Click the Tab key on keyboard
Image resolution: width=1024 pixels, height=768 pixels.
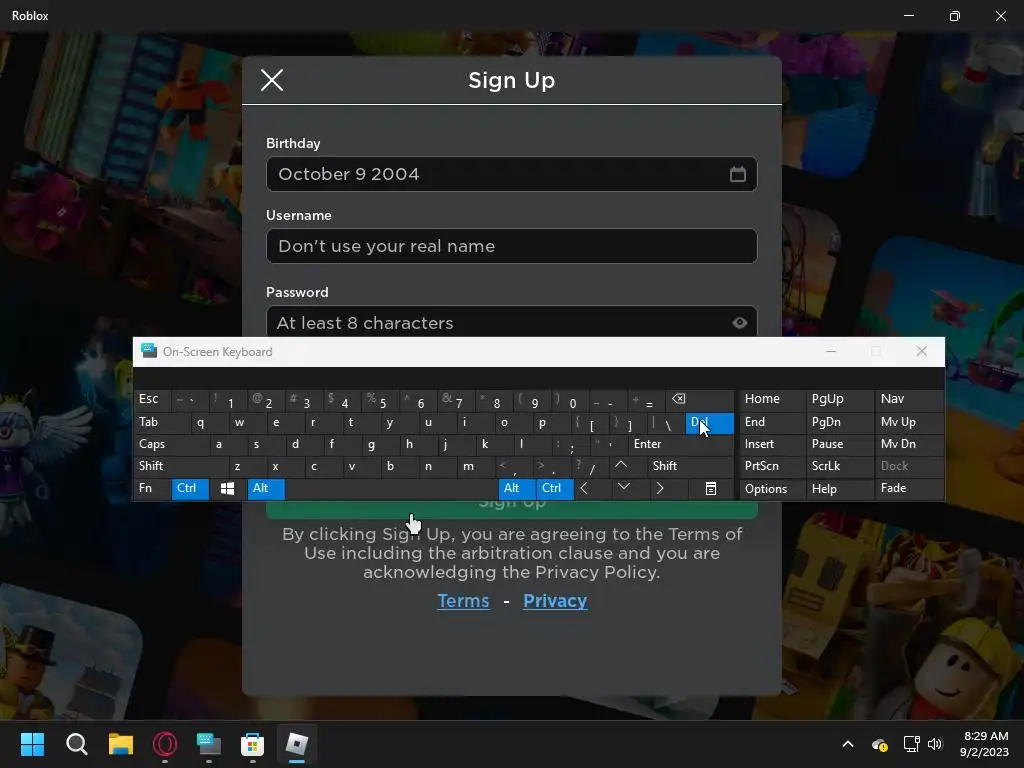[161, 423]
